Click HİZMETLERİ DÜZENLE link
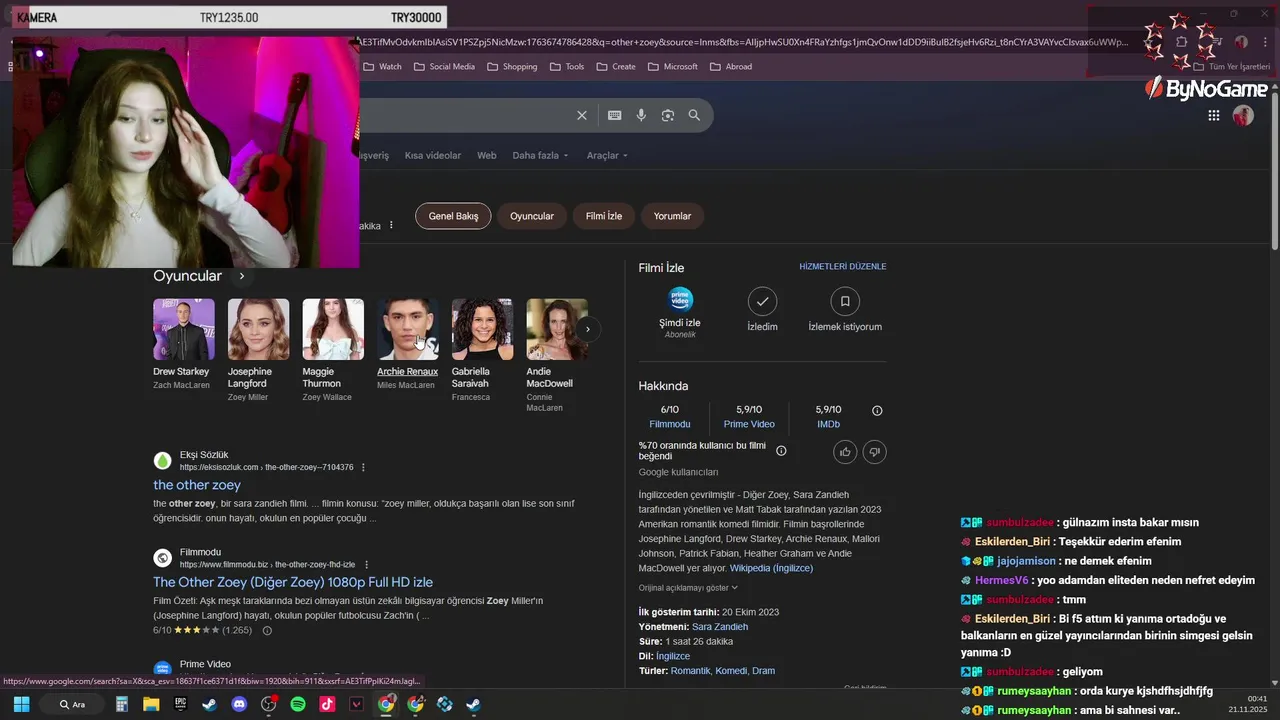The image size is (1280, 720). coord(843,267)
